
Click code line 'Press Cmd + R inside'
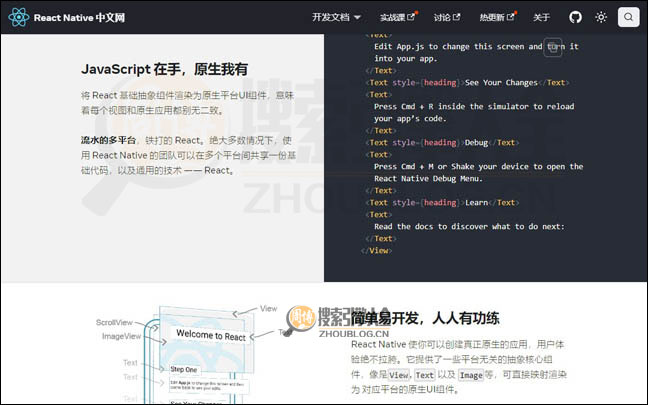click(474, 107)
